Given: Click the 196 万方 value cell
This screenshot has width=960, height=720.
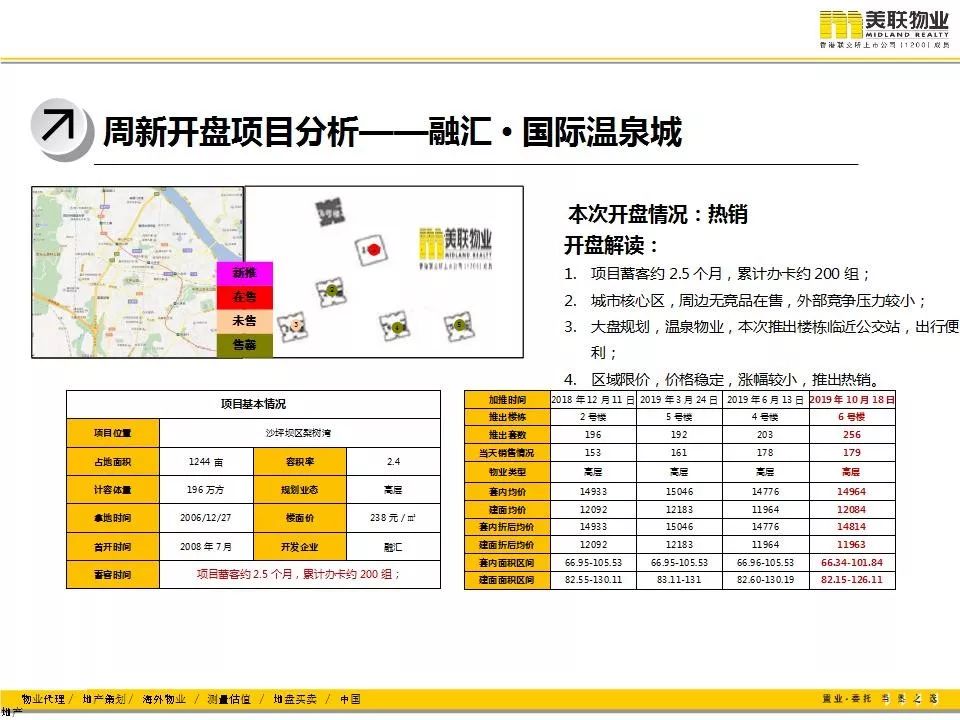Looking at the screenshot, I should pyautogui.click(x=206, y=490).
